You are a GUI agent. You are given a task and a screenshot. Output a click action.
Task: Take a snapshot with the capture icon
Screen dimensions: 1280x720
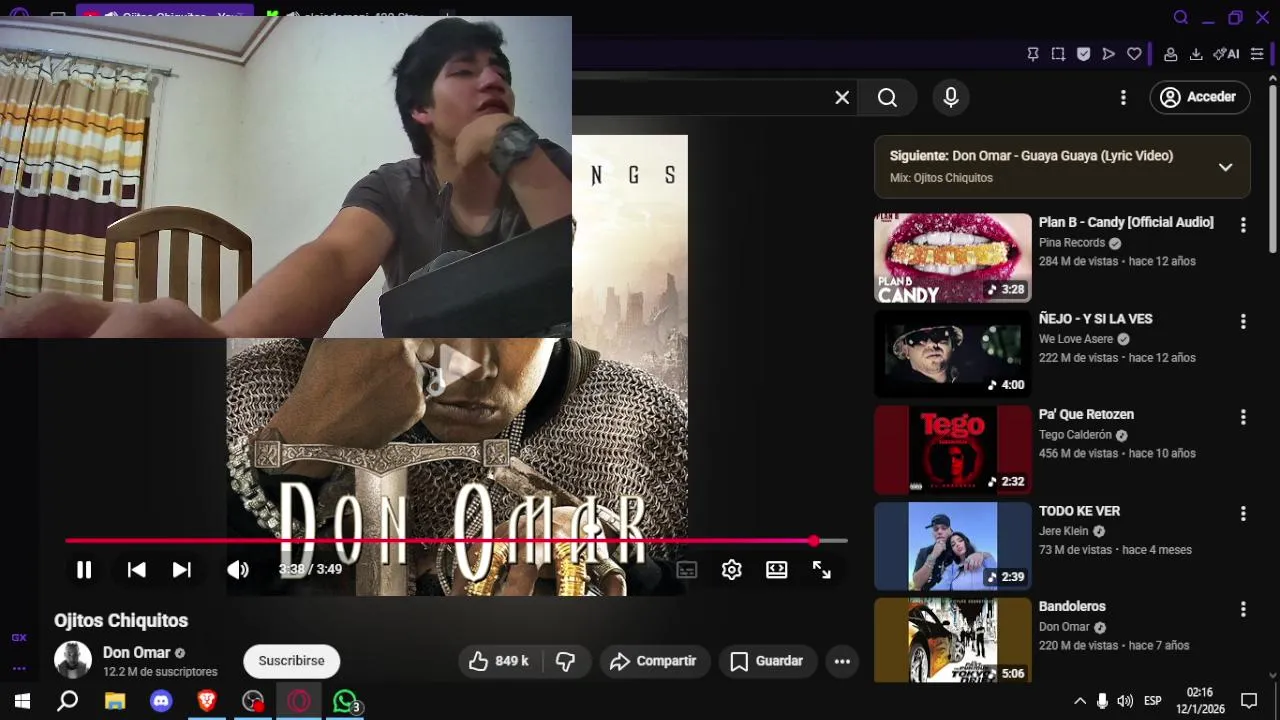(x=1058, y=54)
